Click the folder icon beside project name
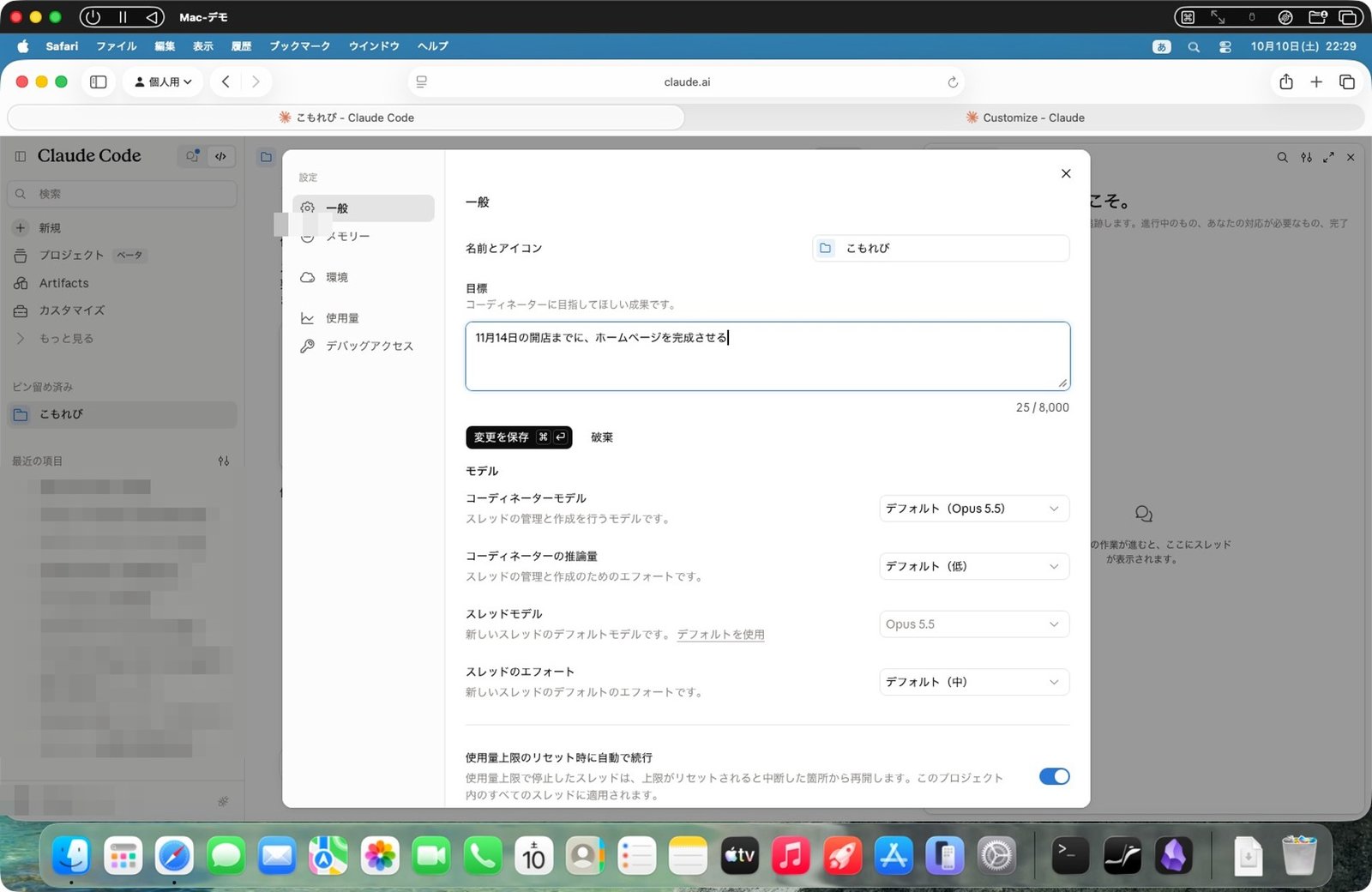The width and height of the screenshot is (1372, 892). point(825,248)
